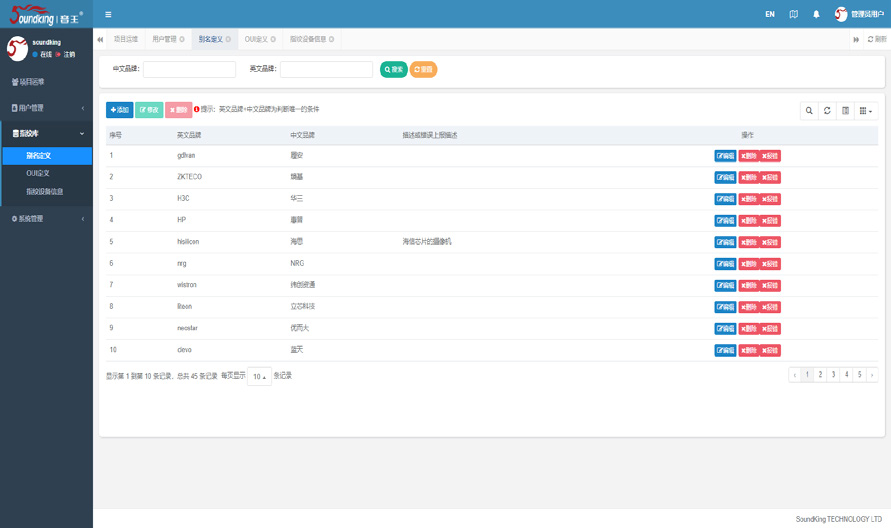Open the columns grid dropdown

866,111
